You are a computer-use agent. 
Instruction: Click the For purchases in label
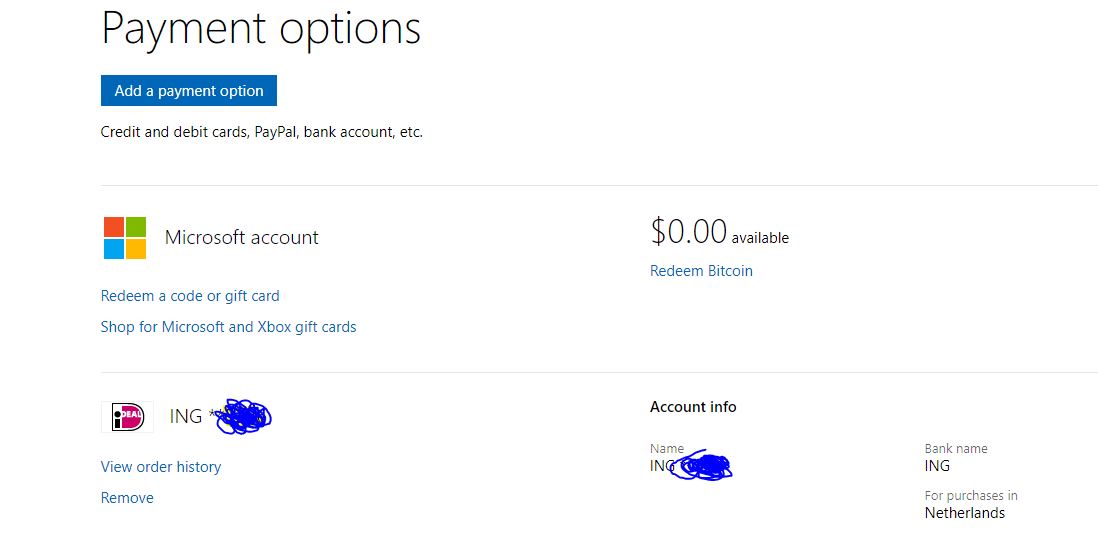[971, 496]
